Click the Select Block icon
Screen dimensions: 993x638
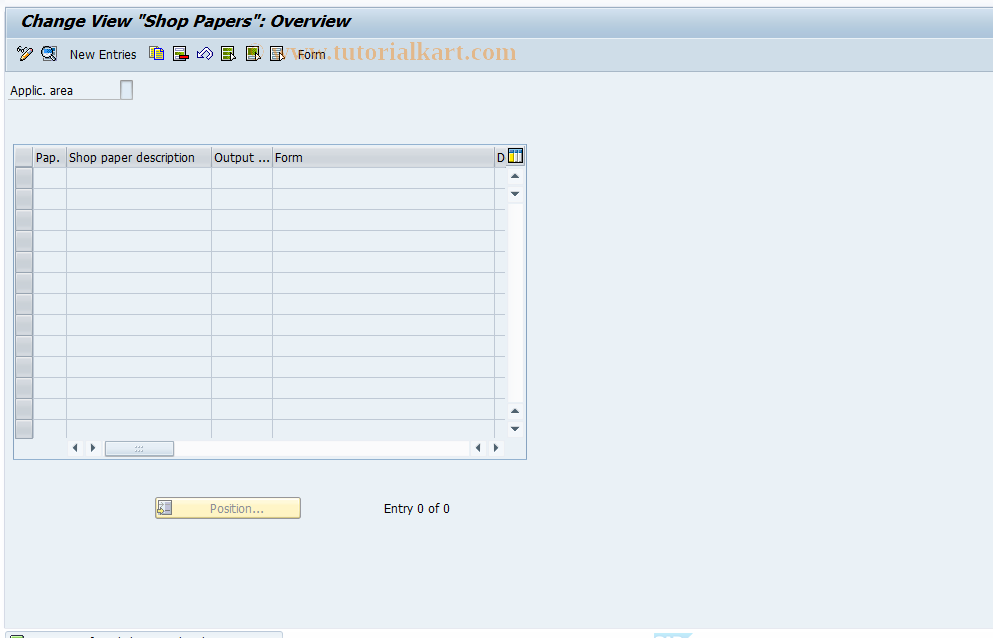pos(253,54)
